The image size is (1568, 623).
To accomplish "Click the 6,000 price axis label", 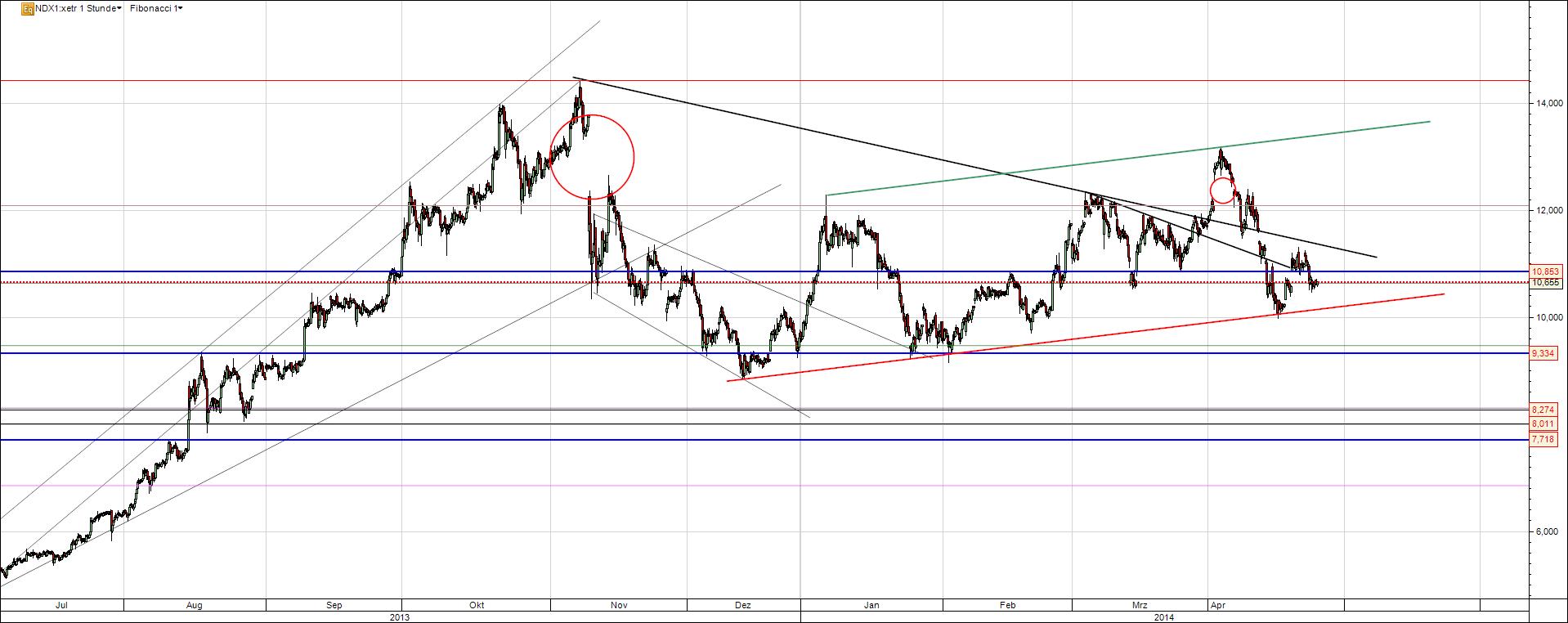I will pos(1548,532).
